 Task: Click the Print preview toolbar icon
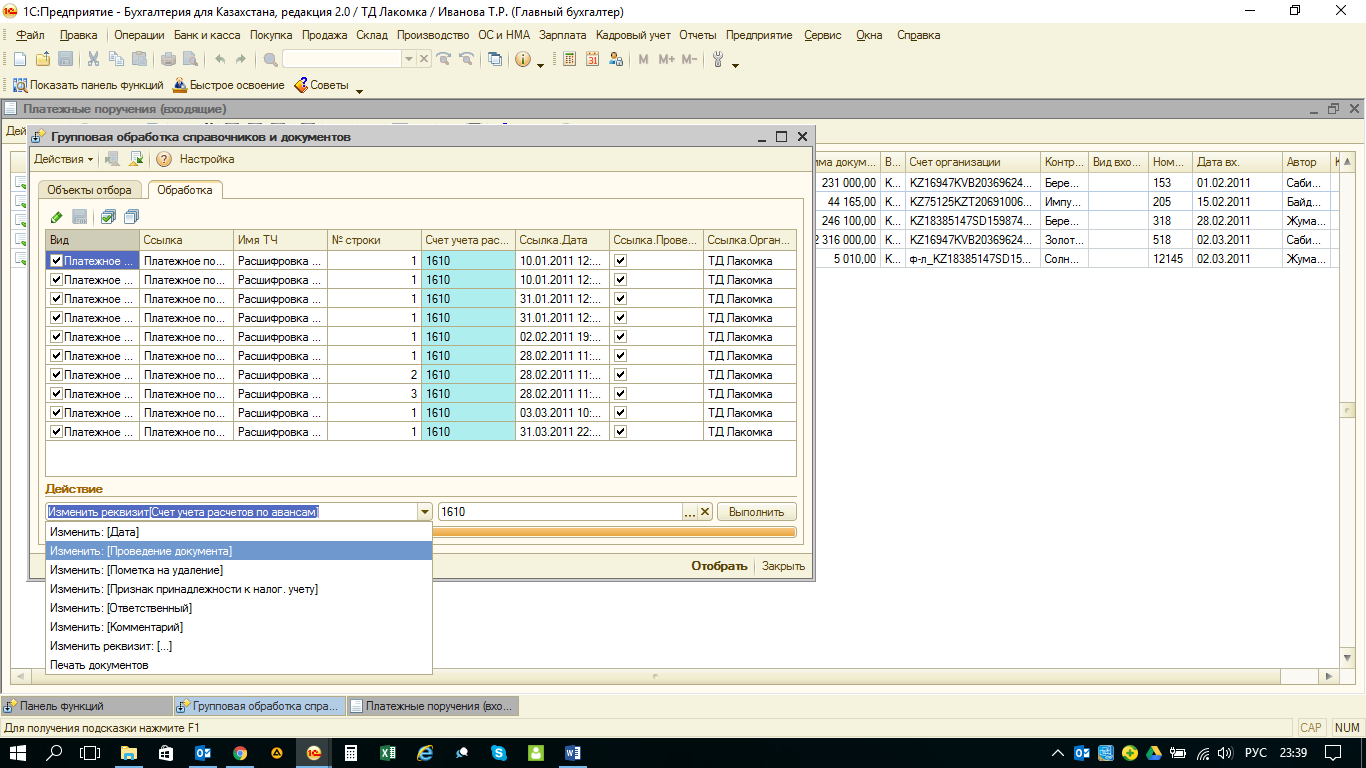(190, 60)
